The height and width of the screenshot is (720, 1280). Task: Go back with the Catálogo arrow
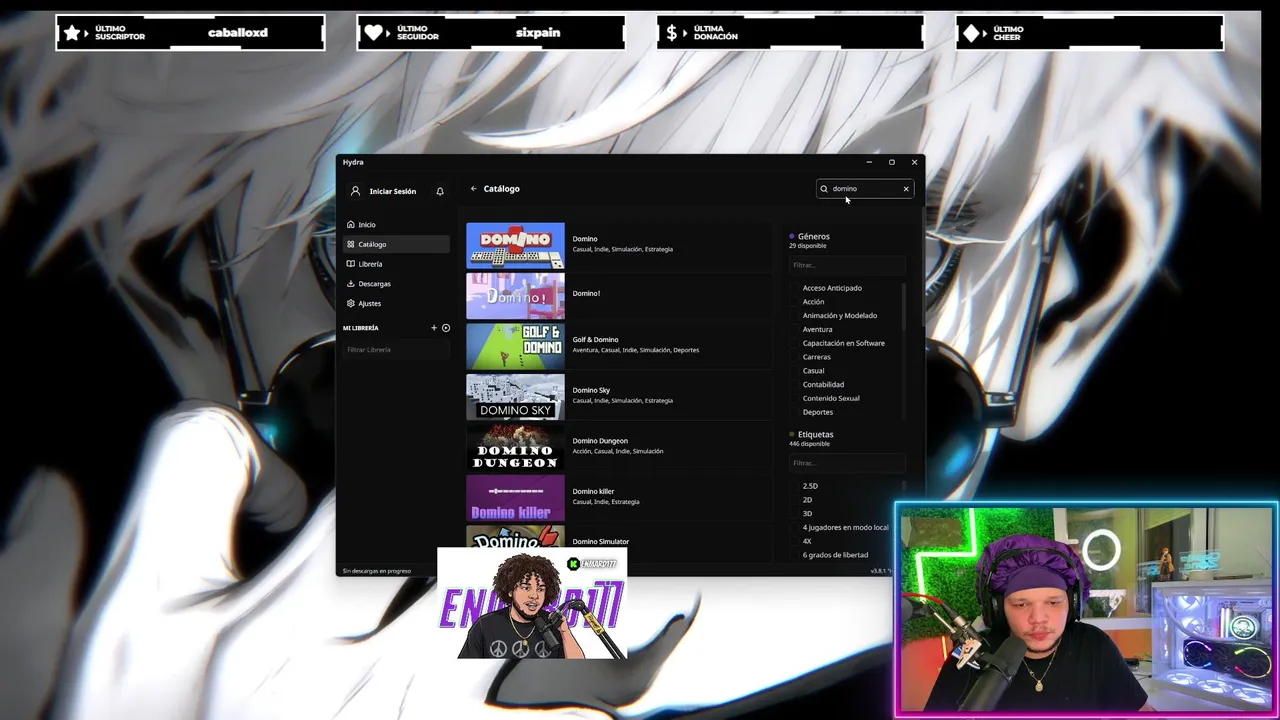474,189
